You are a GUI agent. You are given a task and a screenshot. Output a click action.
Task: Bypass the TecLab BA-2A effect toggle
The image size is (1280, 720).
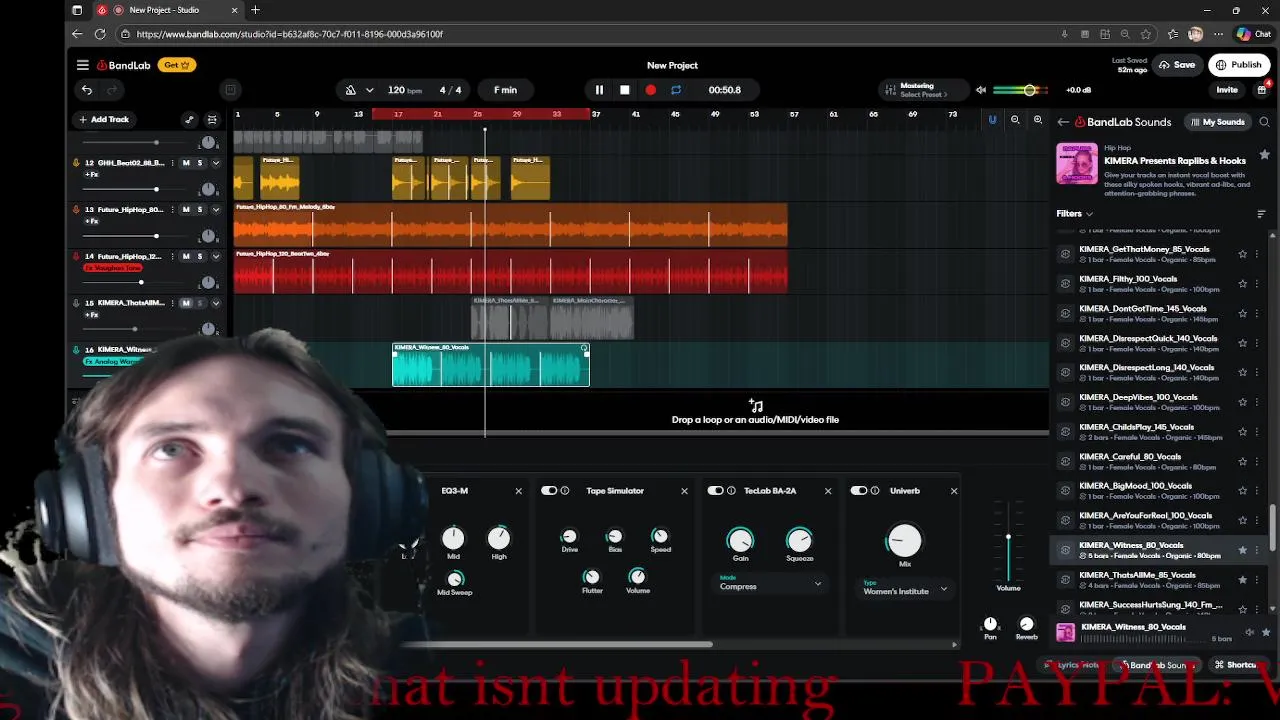[x=715, y=491]
